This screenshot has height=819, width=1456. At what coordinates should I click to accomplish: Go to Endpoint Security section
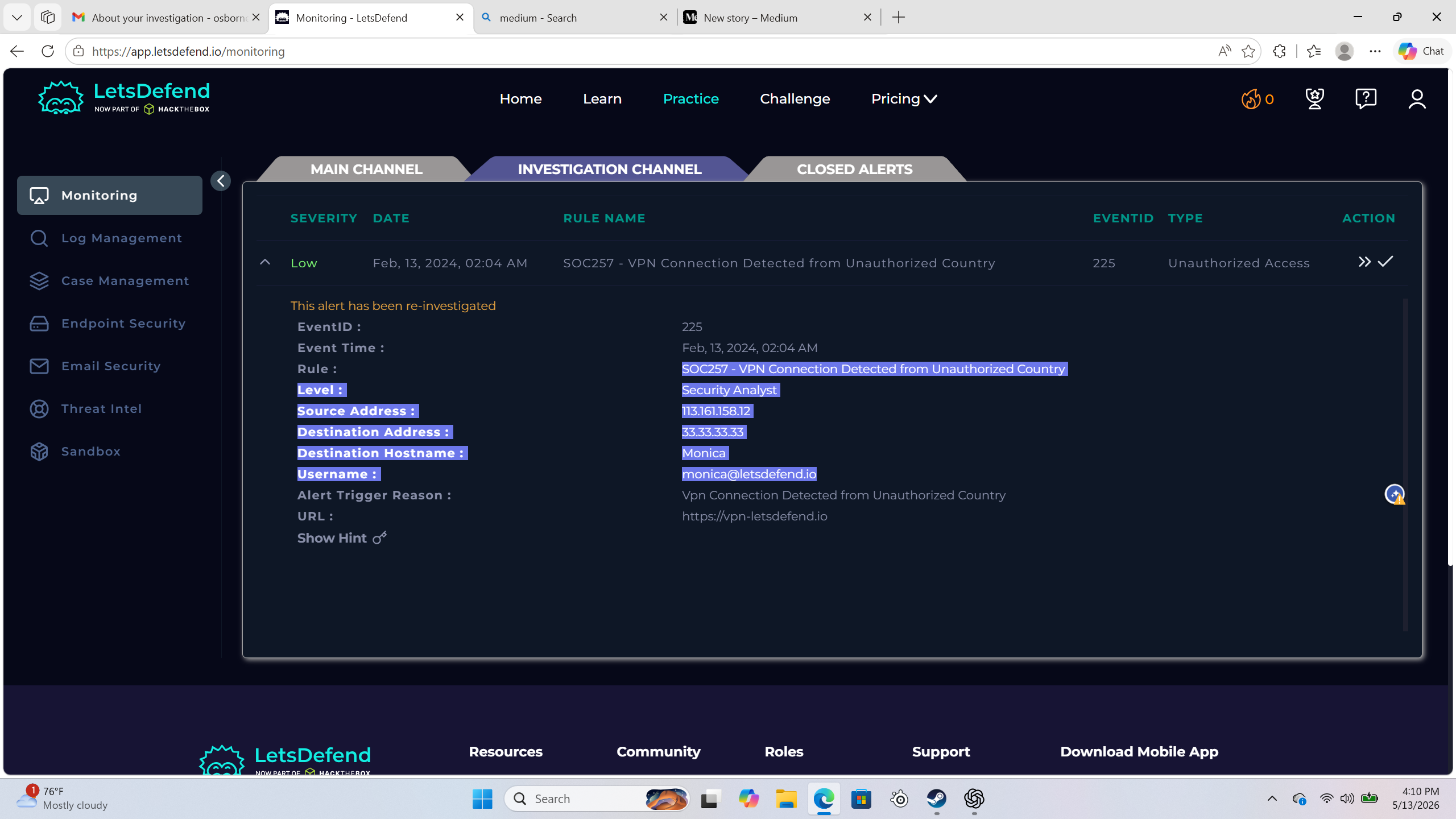pyautogui.click(x=108, y=324)
